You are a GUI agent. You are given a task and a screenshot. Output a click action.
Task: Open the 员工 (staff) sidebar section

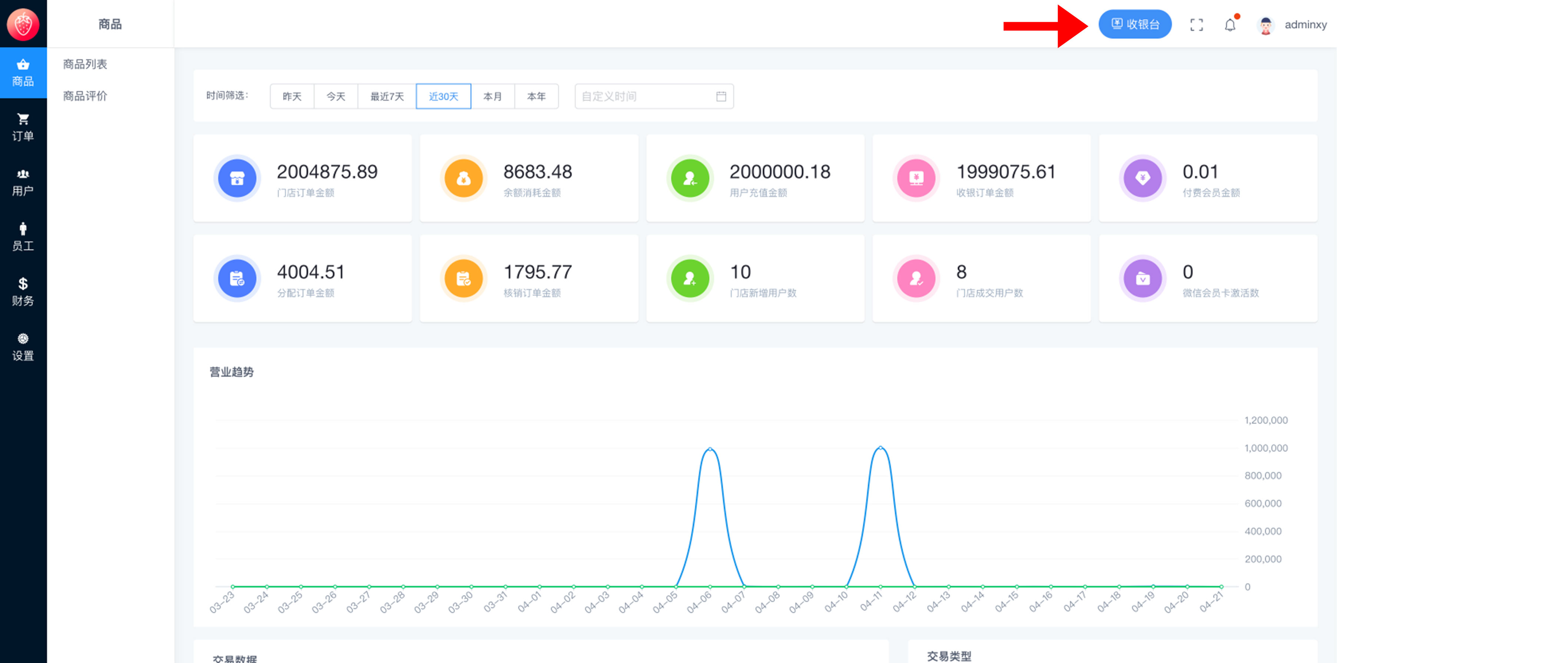[x=23, y=237]
